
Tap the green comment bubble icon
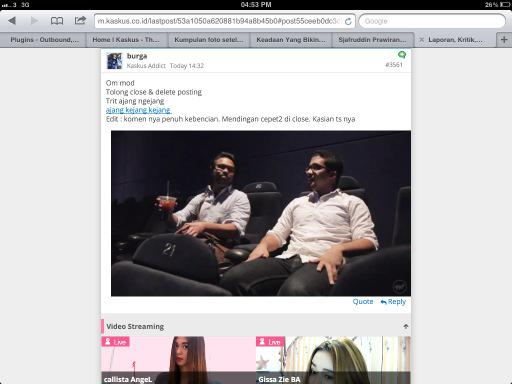point(402,54)
